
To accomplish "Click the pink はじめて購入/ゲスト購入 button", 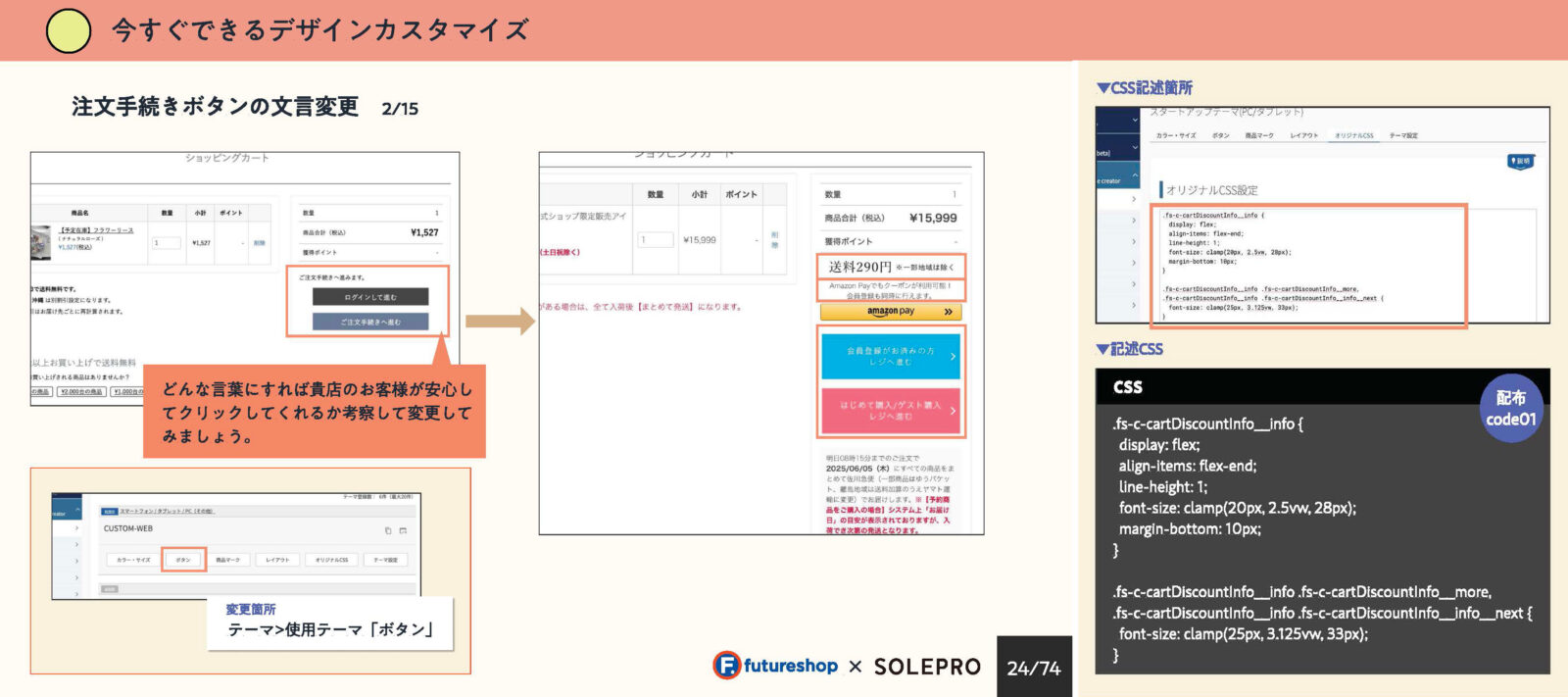I will point(890,411).
